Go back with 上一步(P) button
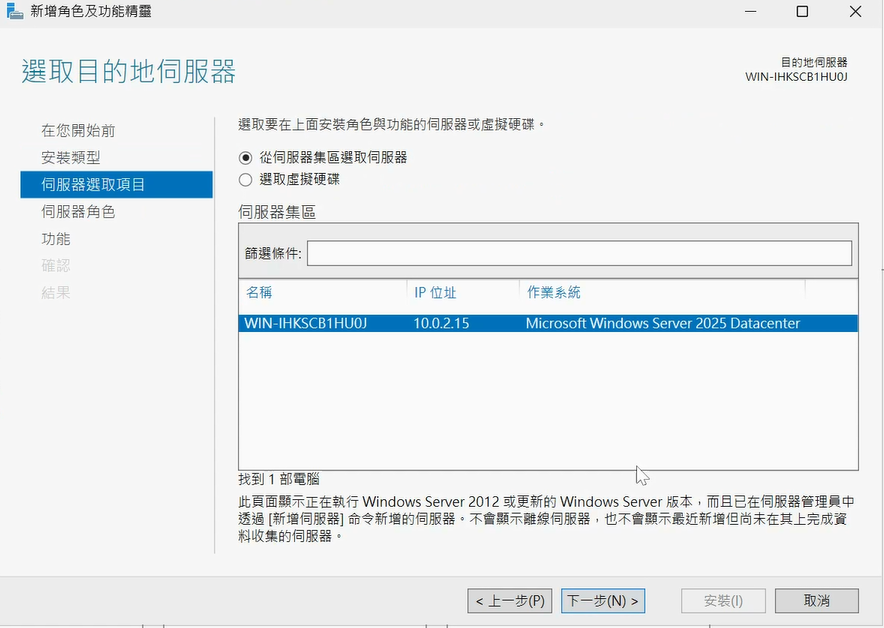Screen dimensions: 884x628 click(x=510, y=601)
